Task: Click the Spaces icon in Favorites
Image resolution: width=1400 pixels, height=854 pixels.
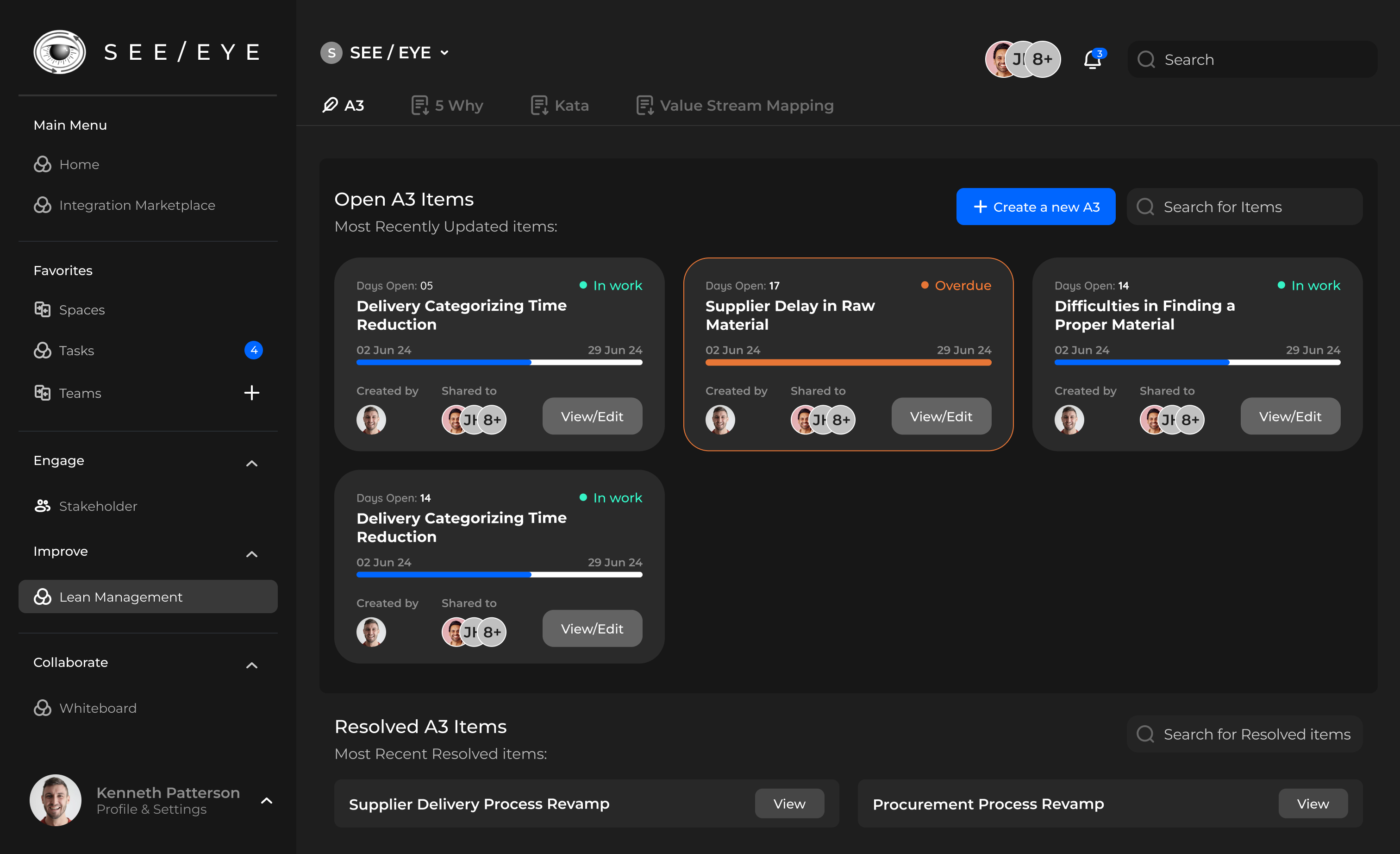Action: click(x=43, y=310)
